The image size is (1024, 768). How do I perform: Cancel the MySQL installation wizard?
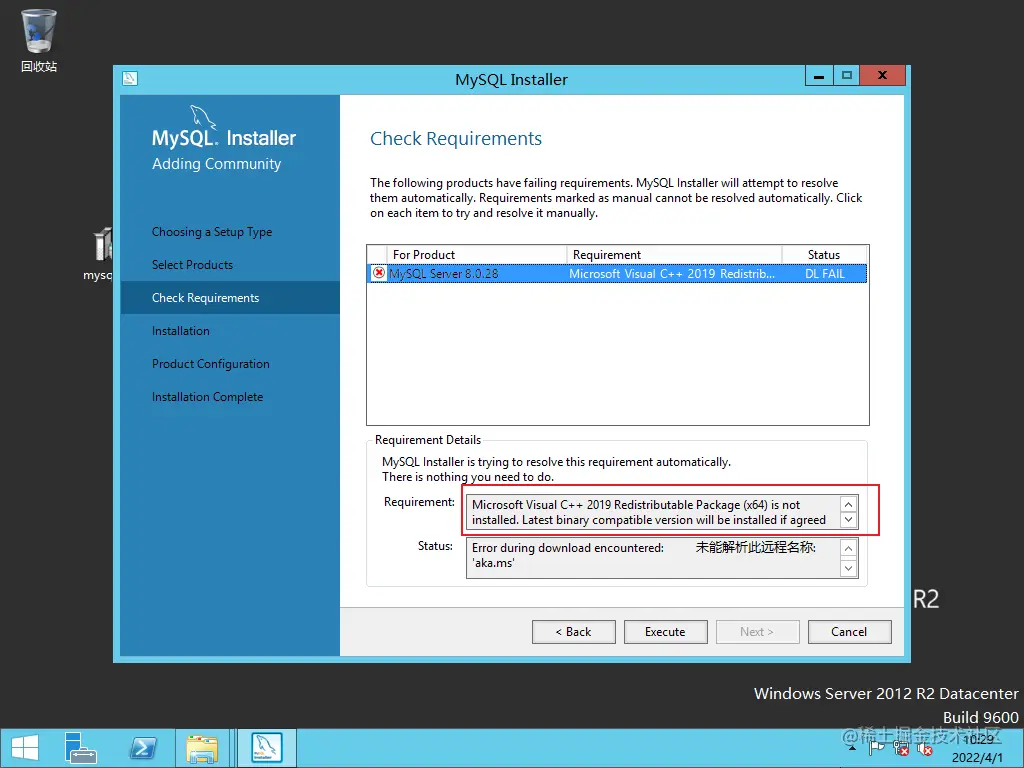(x=849, y=632)
